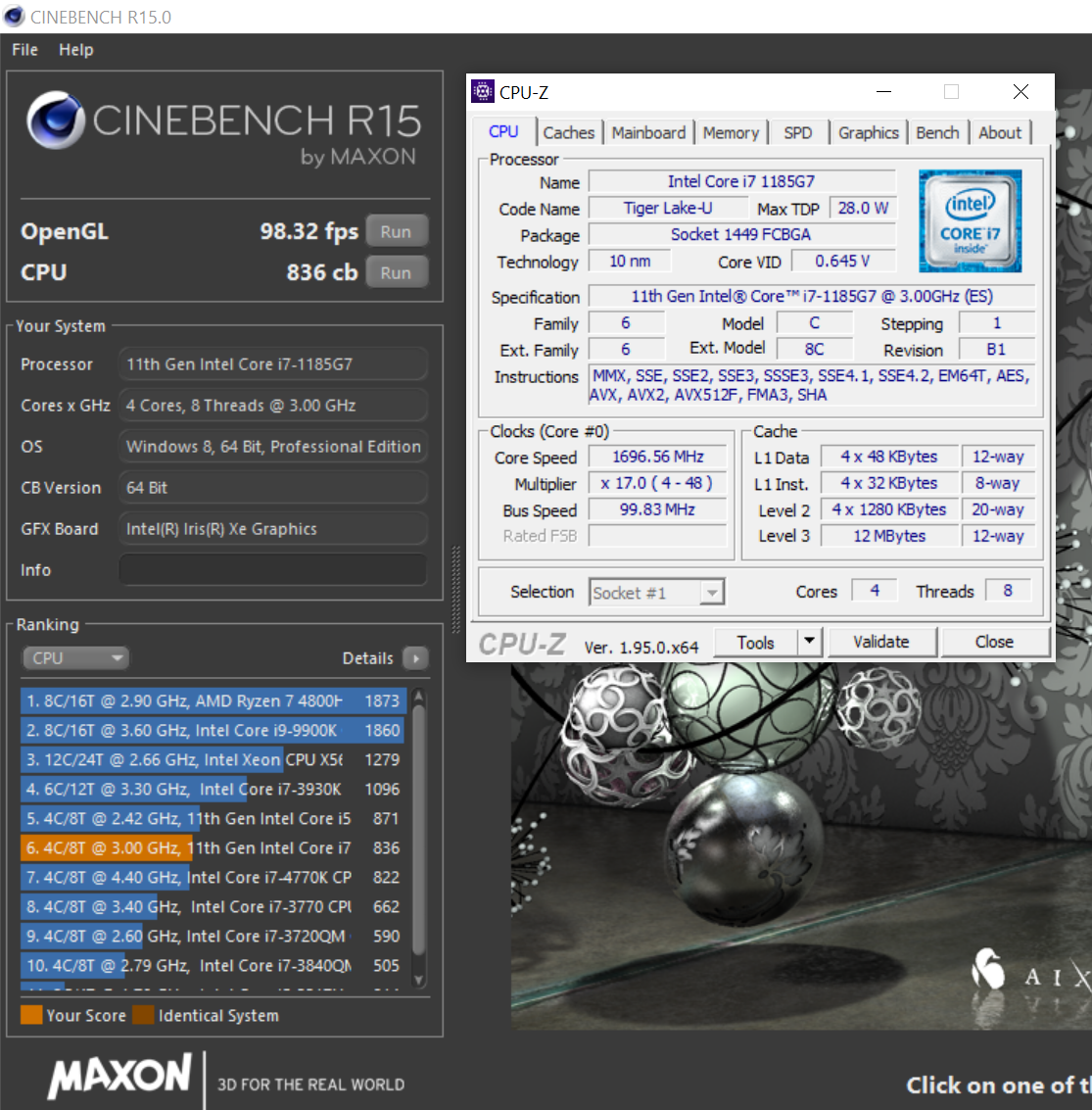Minimize the CPU-Z window
This screenshot has width=1092, height=1110.
coord(883,92)
